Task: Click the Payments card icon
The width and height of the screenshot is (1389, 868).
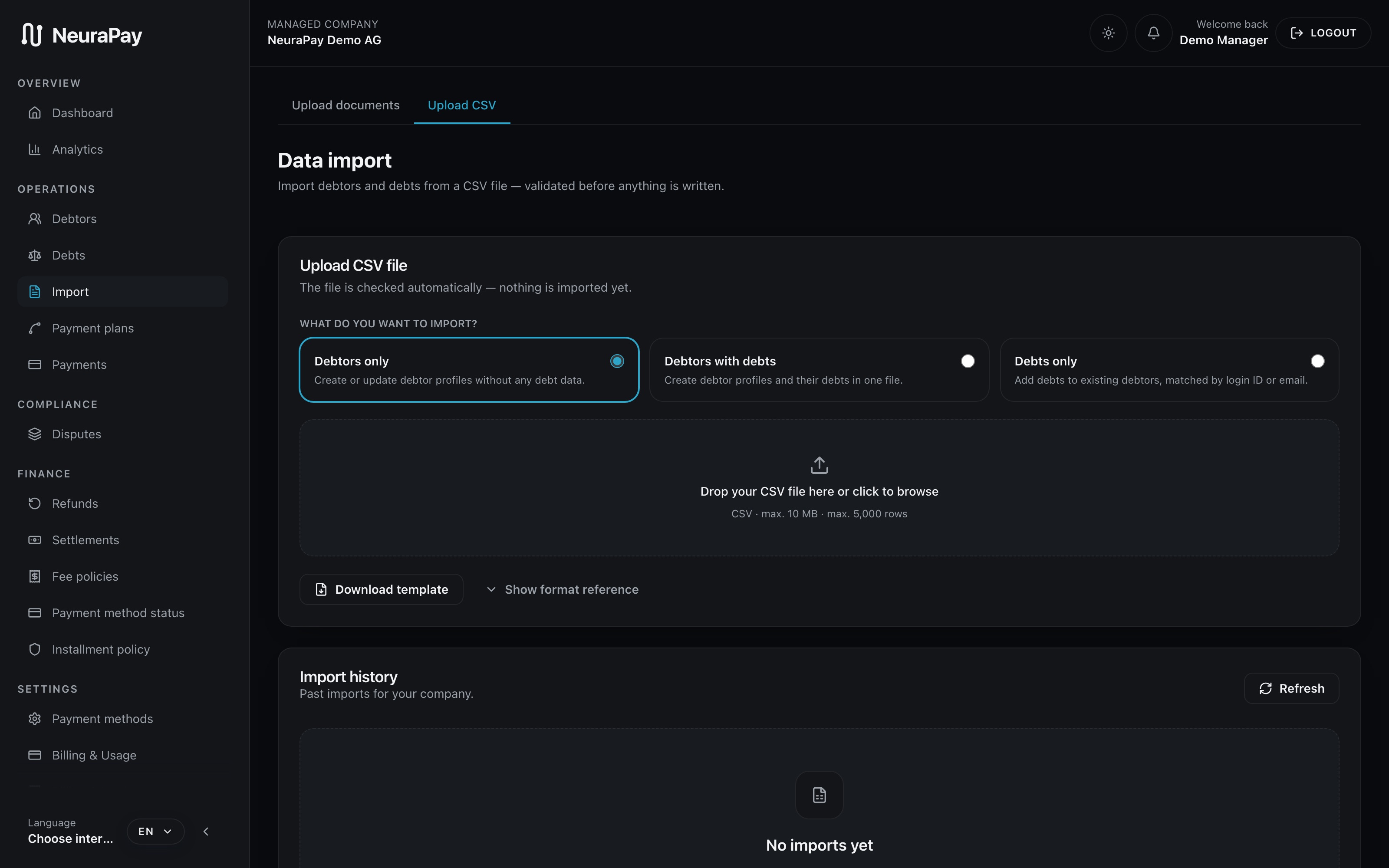Action: (x=34, y=365)
